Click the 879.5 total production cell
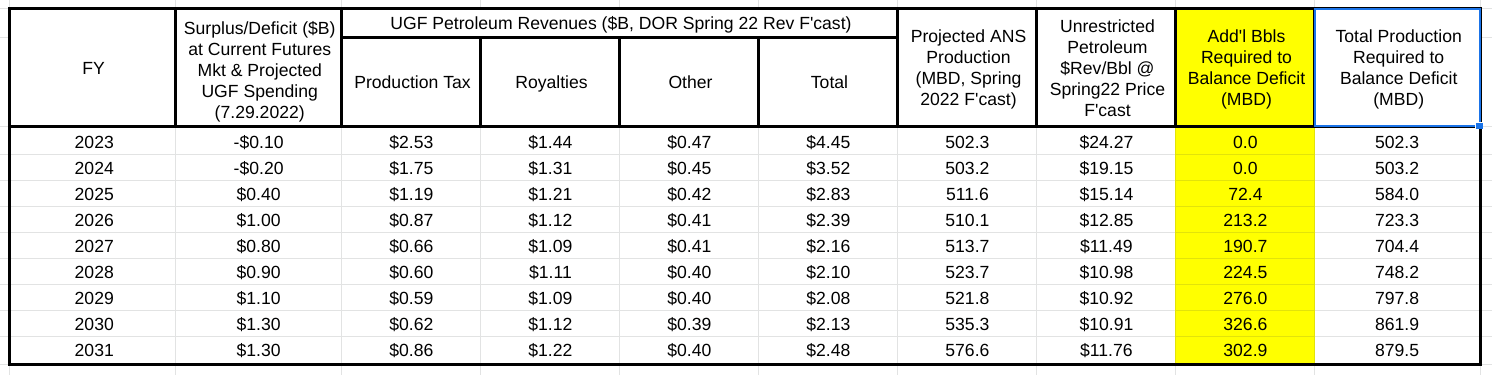The width and height of the screenshot is (1492, 375). coord(1398,349)
